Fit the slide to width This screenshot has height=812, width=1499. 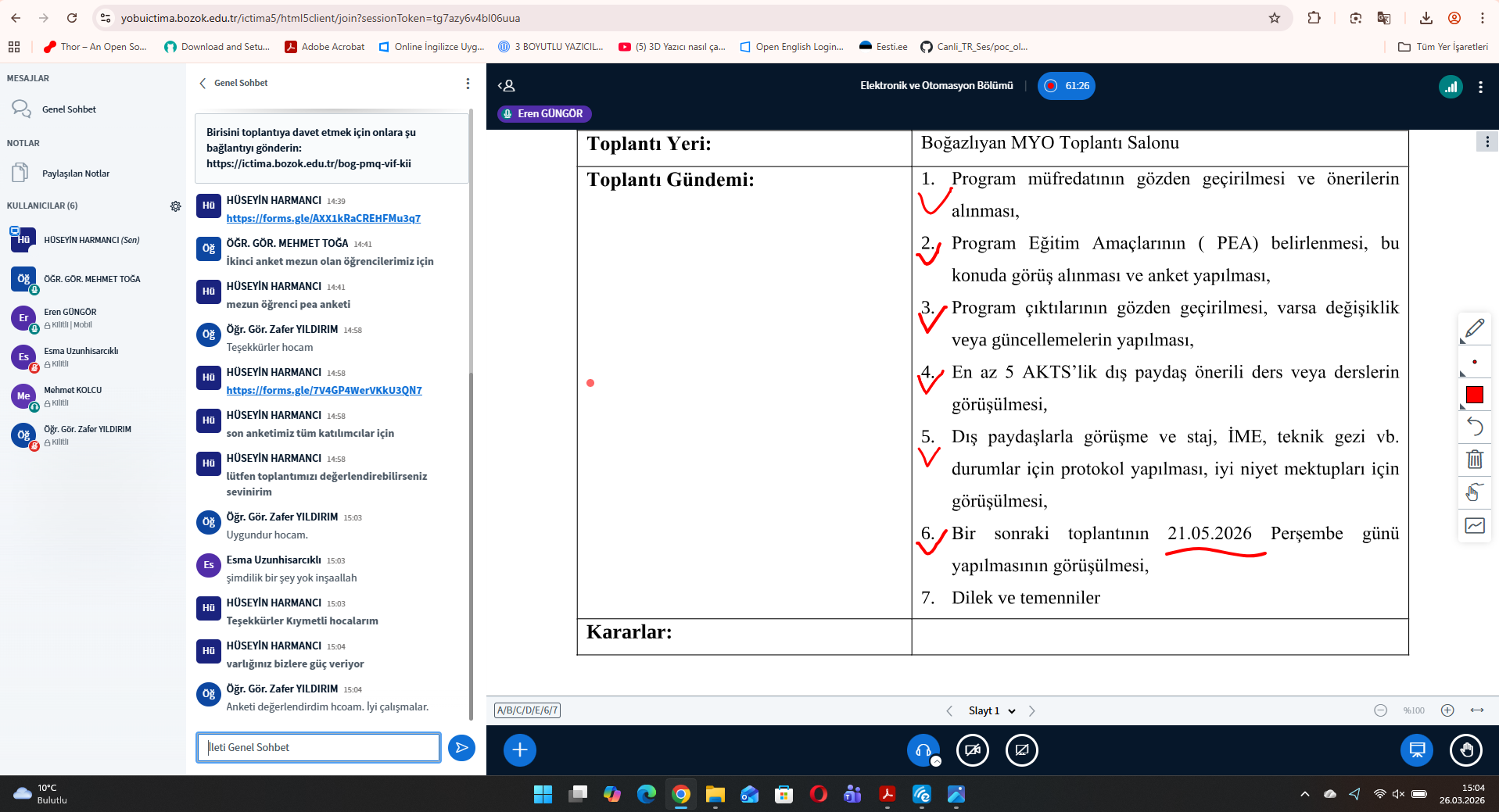coord(1477,710)
